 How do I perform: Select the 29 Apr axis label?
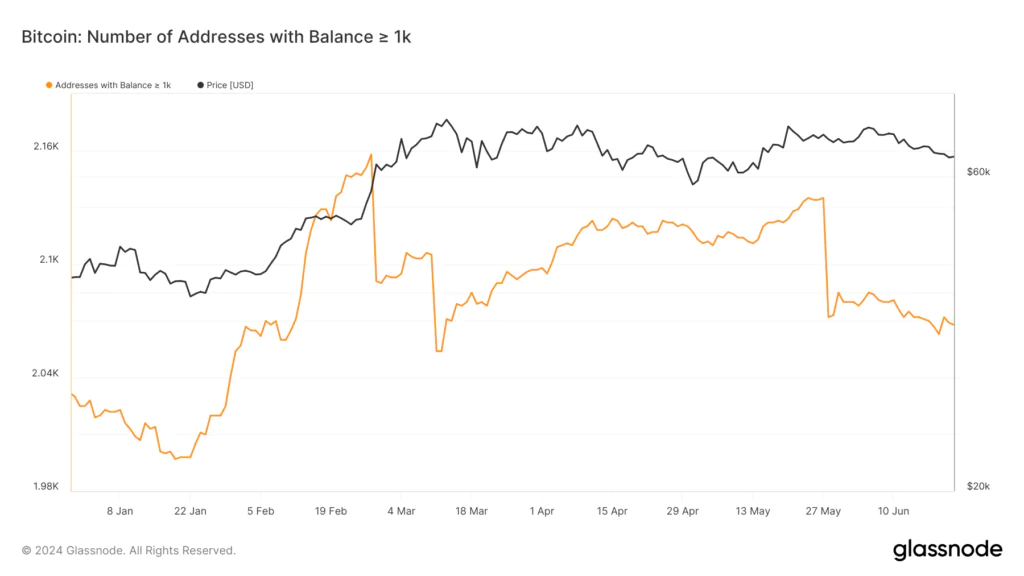(x=682, y=510)
